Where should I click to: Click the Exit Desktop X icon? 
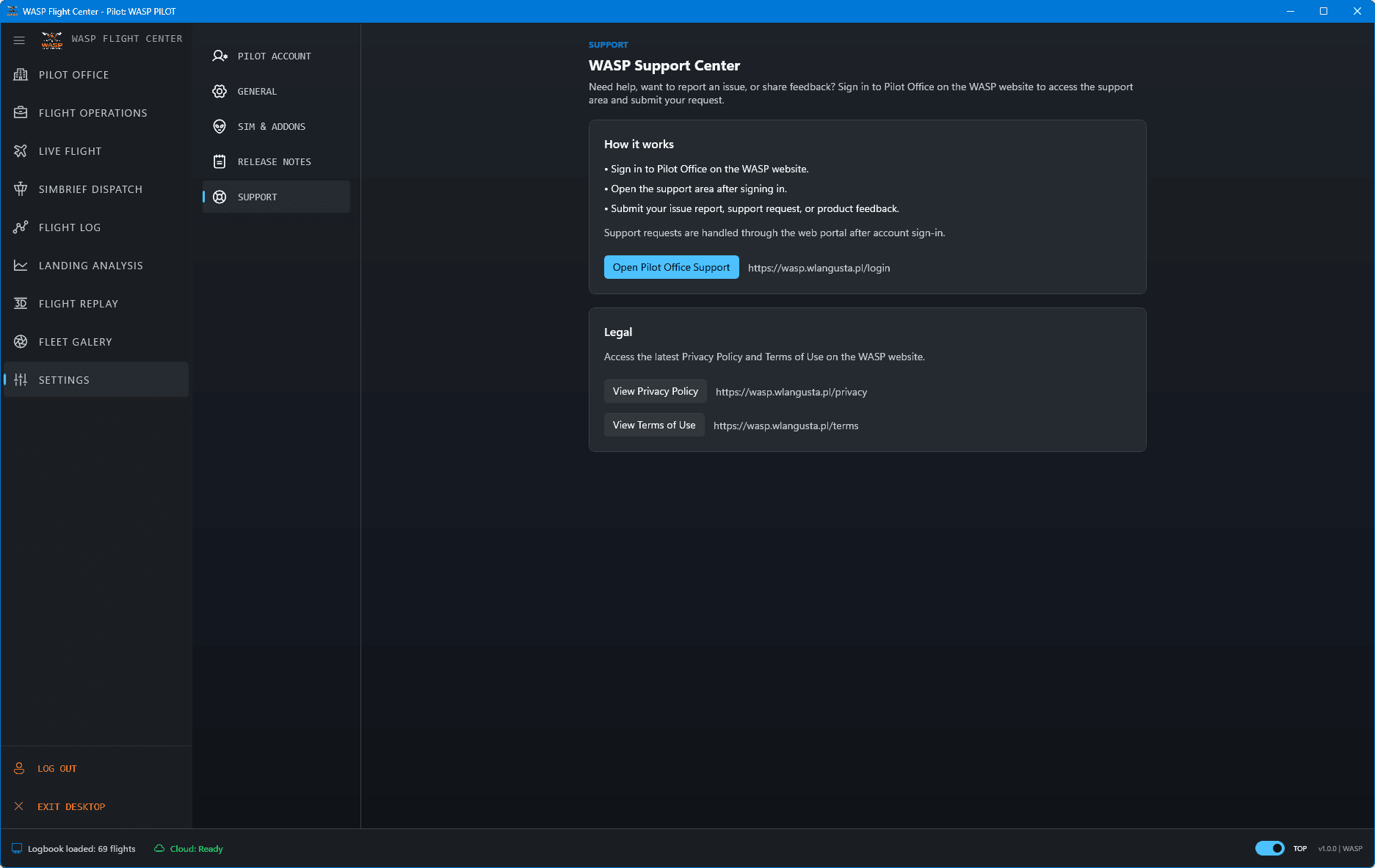(x=19, y=806)
